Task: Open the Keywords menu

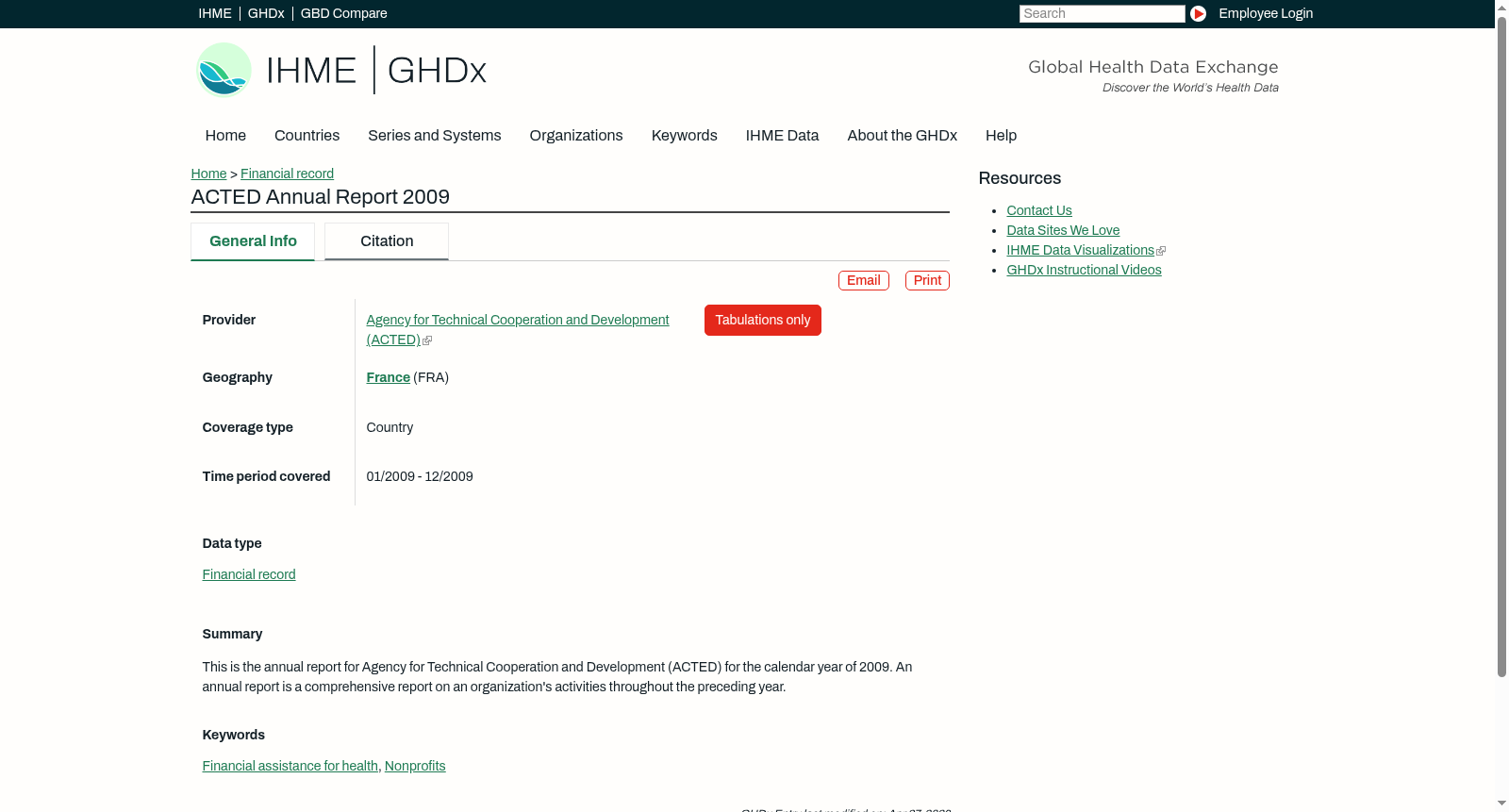Action: [x=685, y=136]
